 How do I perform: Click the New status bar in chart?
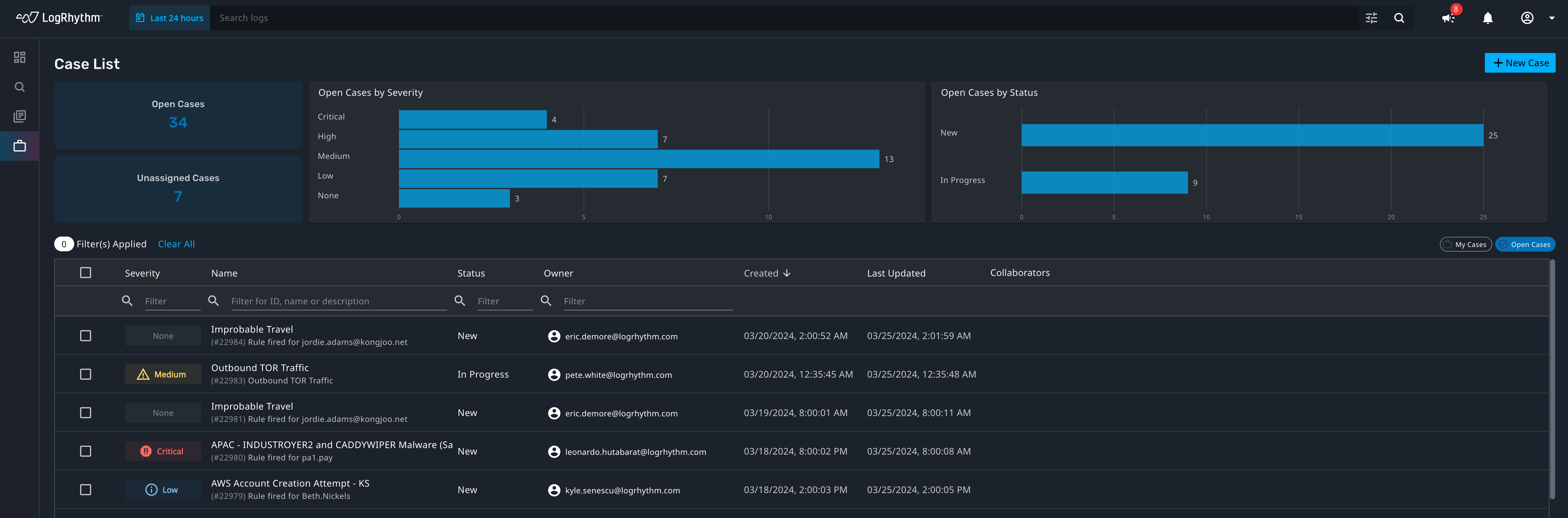pyautogui.click(x=1252, y=135)
